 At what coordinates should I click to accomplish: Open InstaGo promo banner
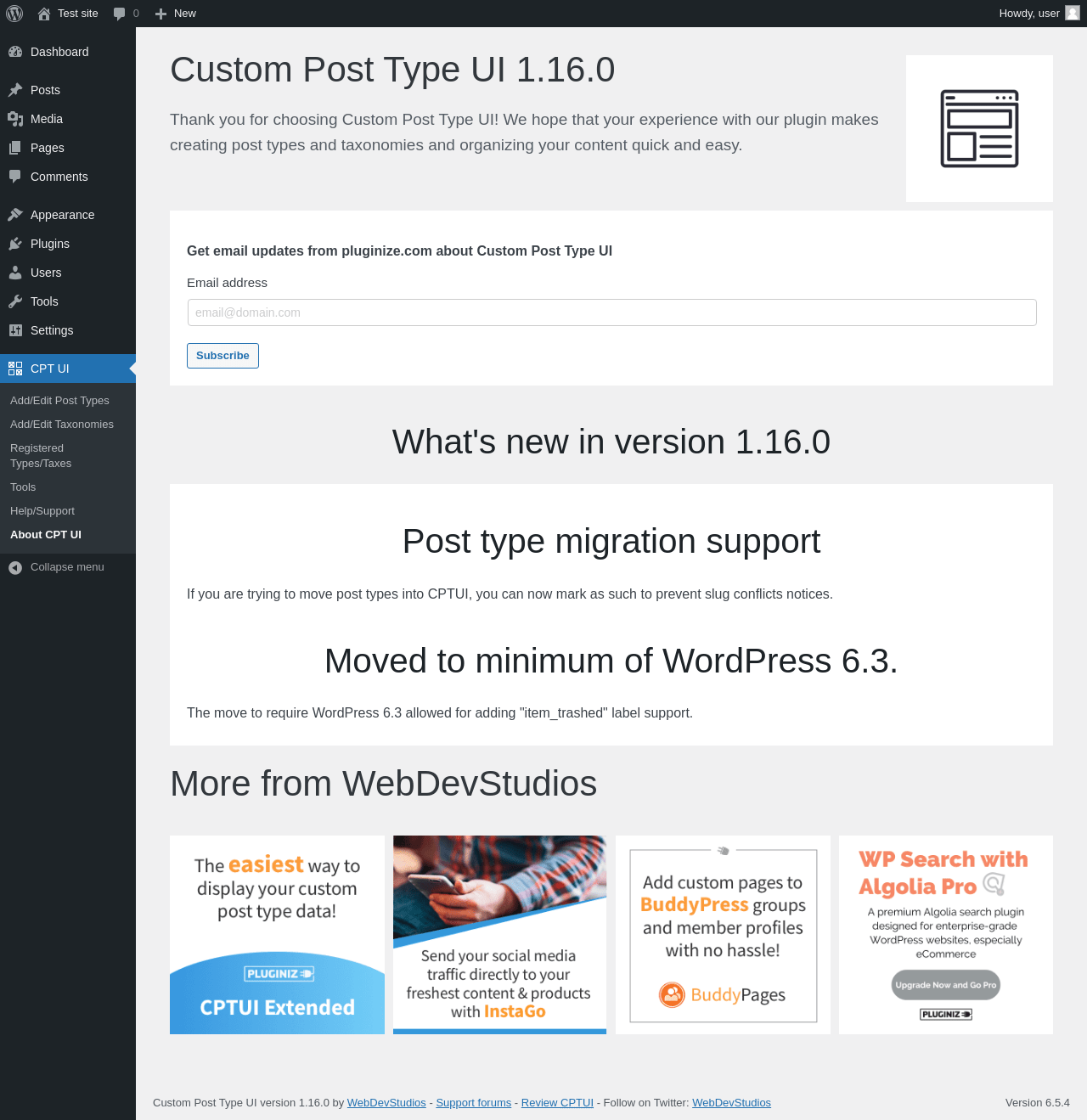(x=499, y=935)
